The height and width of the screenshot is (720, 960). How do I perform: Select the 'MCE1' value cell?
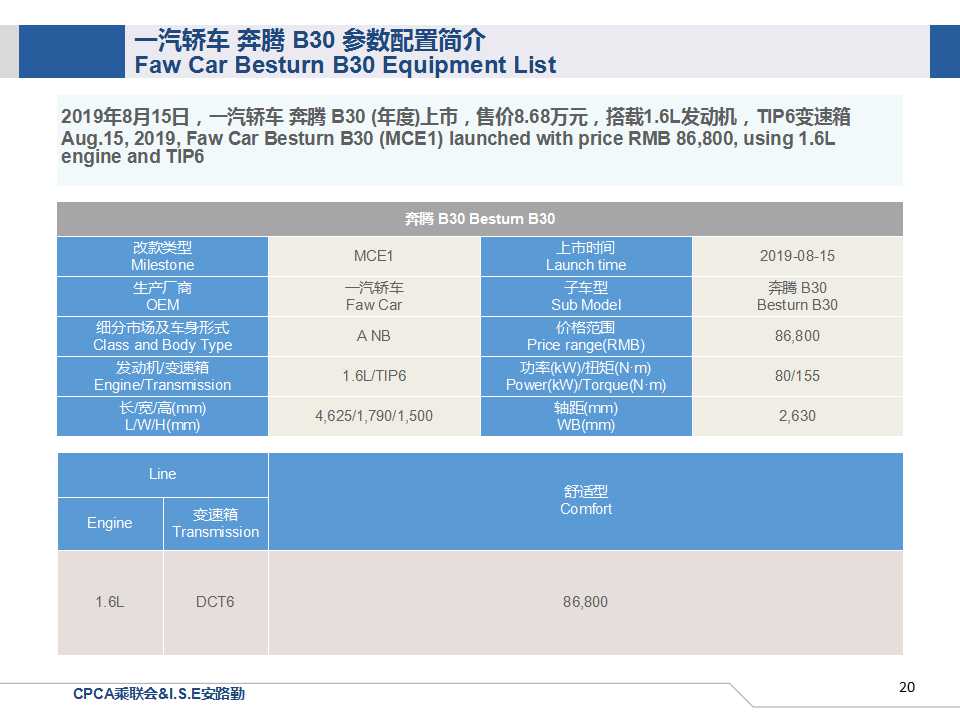click(x=374, y=256)
